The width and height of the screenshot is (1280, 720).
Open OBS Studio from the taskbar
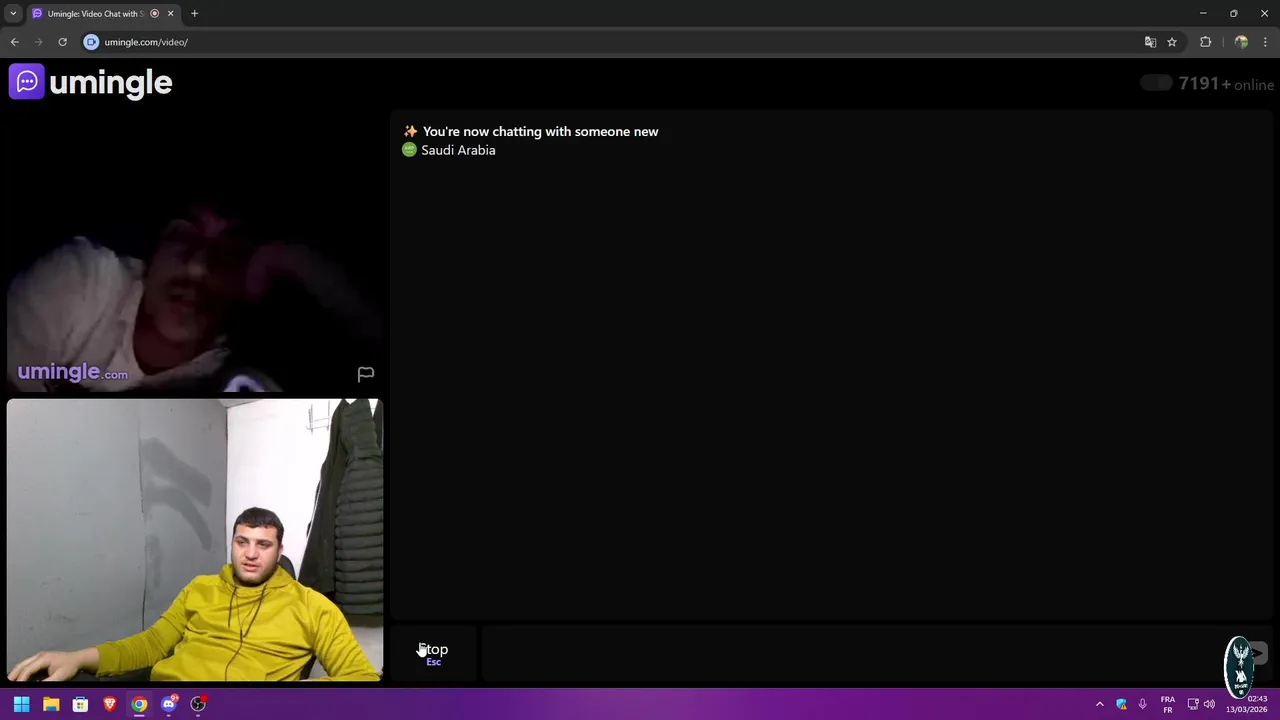coord(198,704)
